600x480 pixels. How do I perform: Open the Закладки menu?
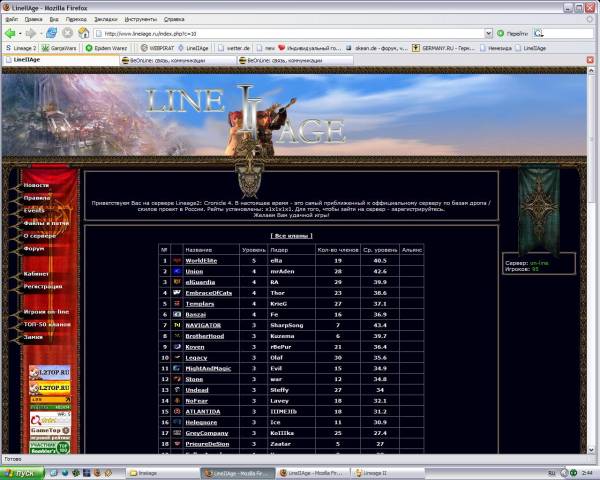click(106, 19)
